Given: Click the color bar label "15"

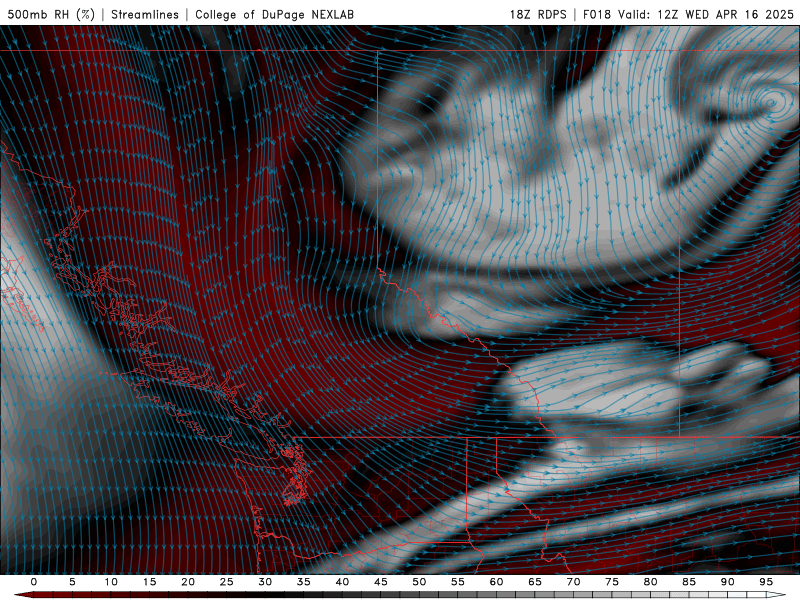Looking at the screenshot, I should pos(149,582).
